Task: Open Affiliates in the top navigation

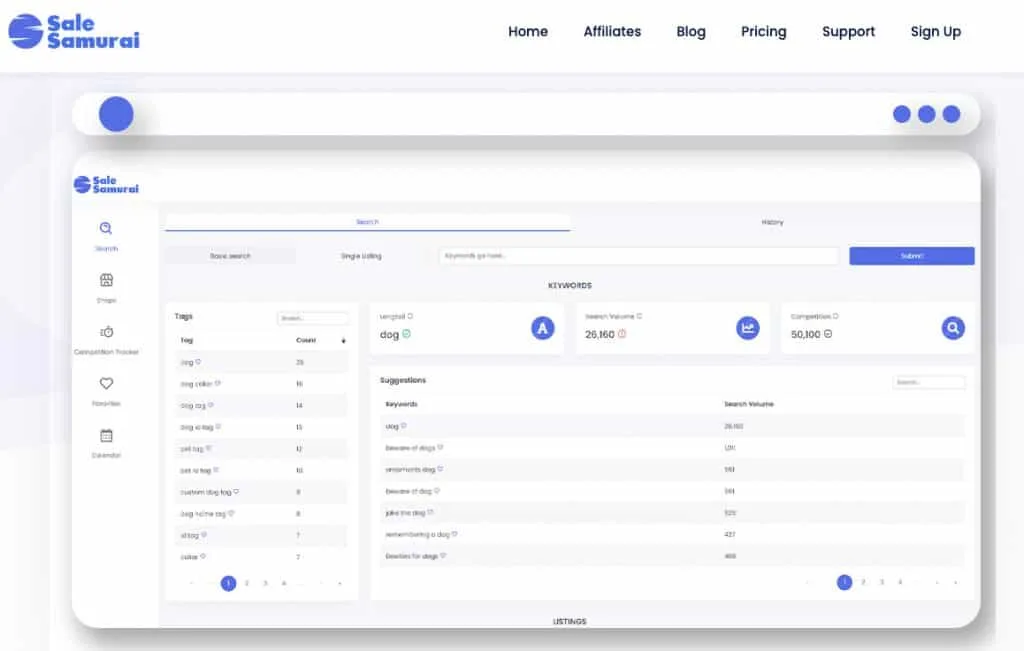Action: (612, 31)
